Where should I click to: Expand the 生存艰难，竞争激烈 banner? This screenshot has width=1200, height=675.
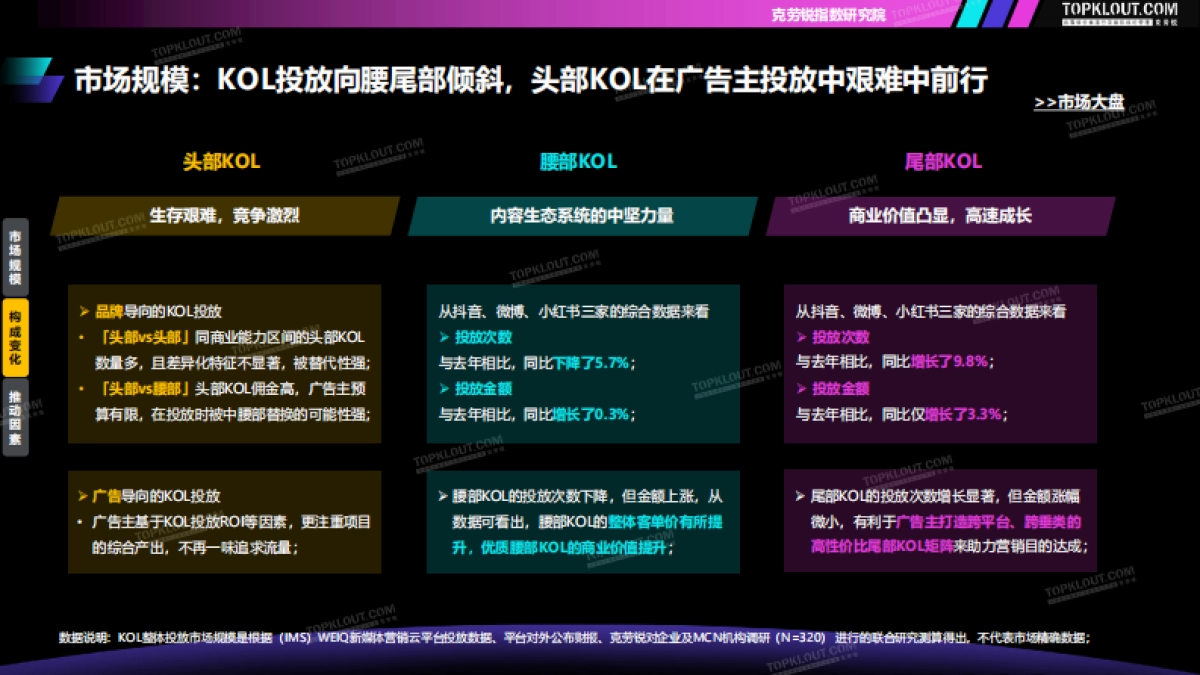pos(224,215)
